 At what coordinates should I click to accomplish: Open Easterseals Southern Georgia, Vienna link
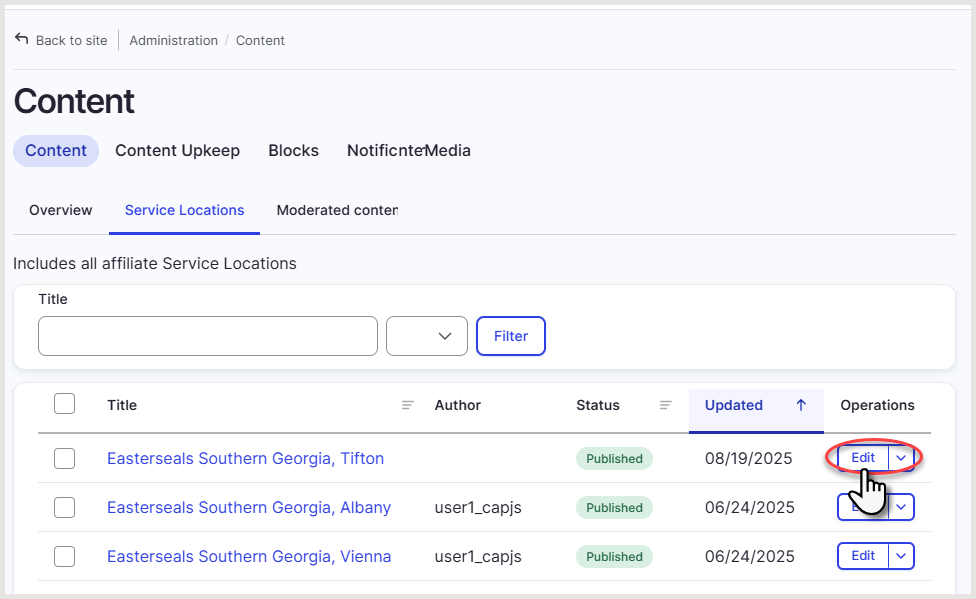click(x=249, y=556)
